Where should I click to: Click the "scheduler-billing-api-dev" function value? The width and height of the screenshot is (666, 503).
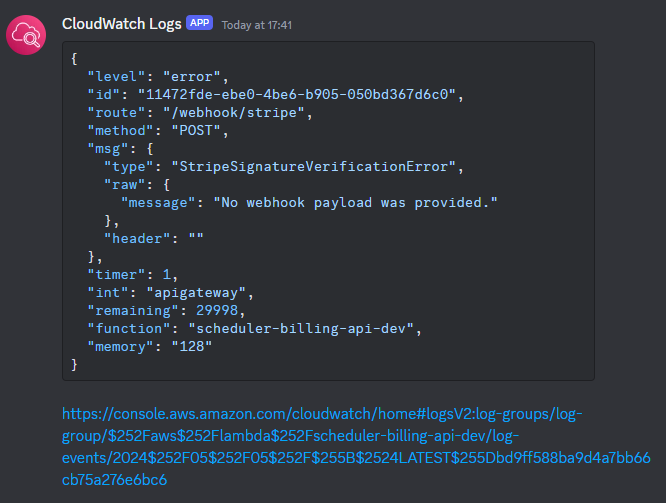pyautogui.click(x=301, y=329)
